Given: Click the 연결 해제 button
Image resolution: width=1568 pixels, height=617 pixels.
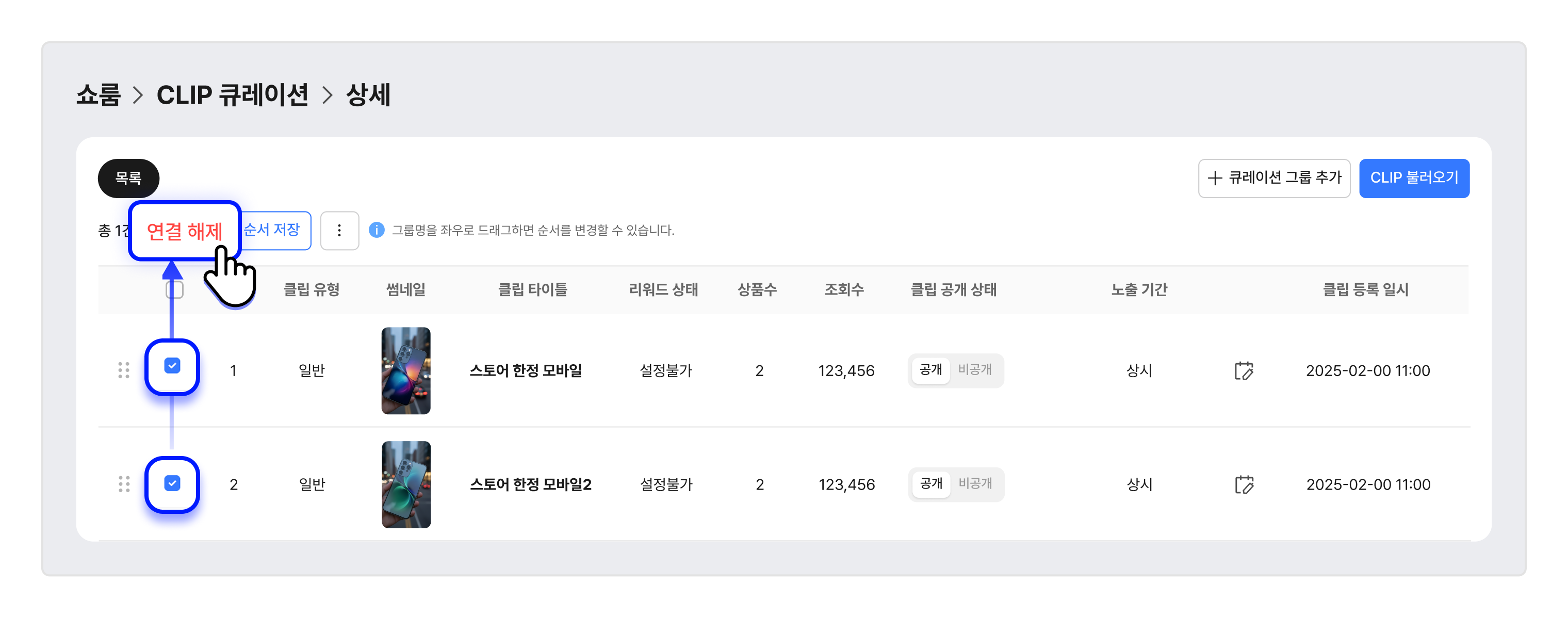Looking at the screenshot, I should click(185, 231).
